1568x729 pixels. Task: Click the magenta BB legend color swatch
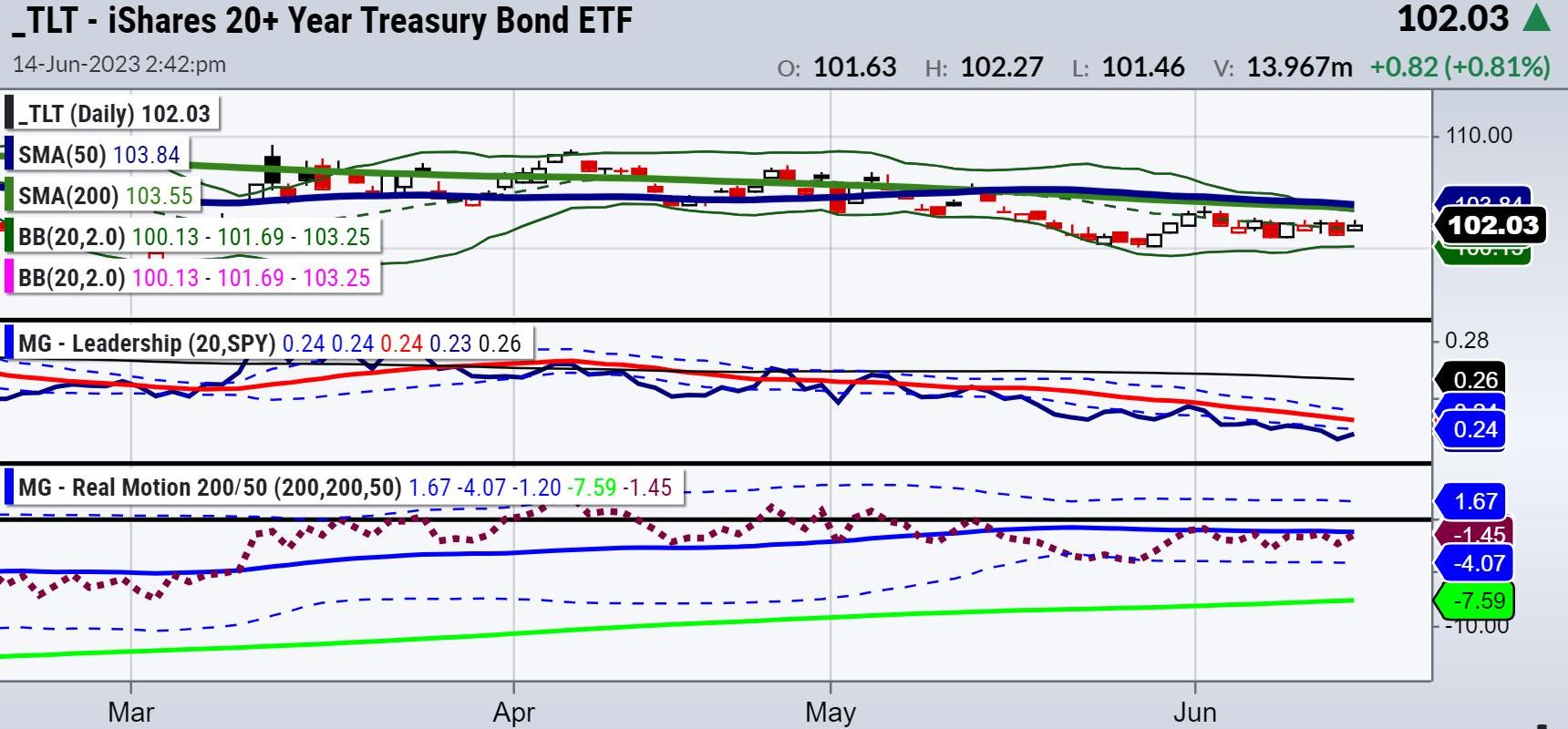[9, 277]
